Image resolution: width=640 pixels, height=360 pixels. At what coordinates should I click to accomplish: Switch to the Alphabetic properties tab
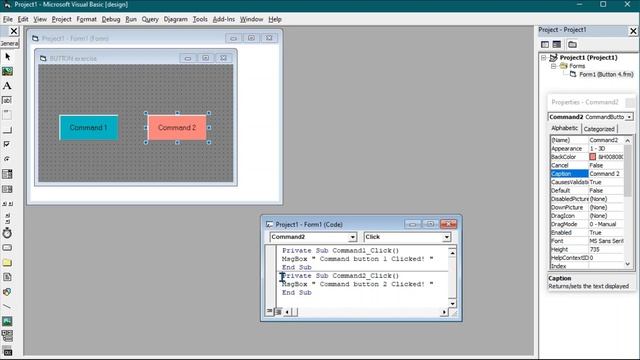(x=564, y=128)
